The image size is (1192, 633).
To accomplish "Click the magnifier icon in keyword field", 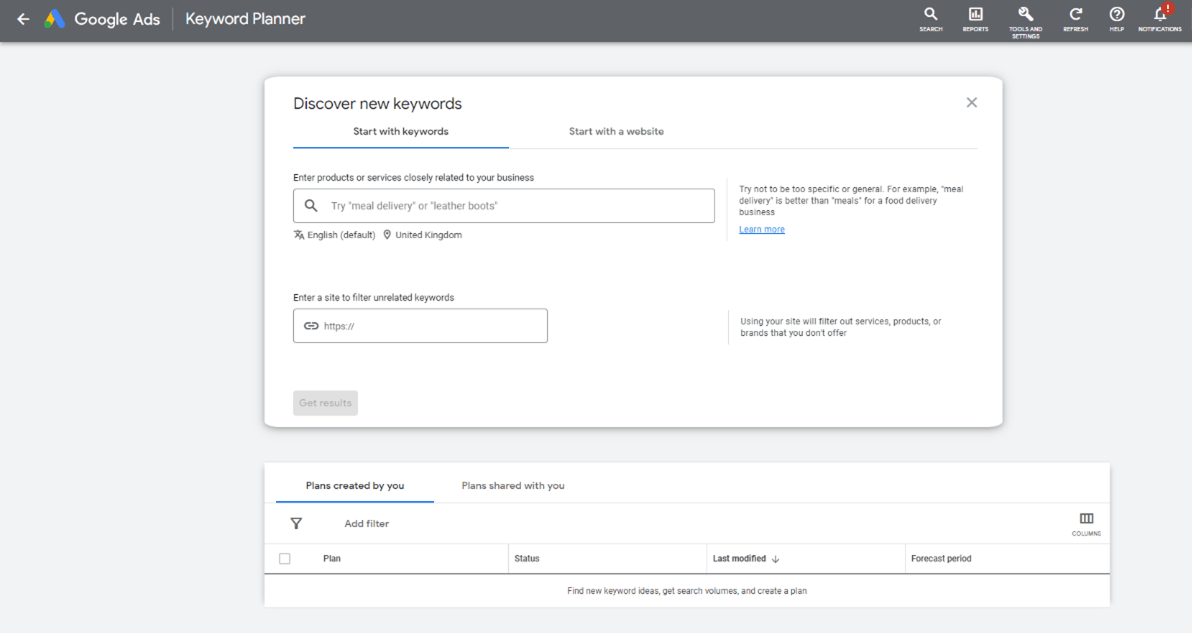I will coord(311,206).
